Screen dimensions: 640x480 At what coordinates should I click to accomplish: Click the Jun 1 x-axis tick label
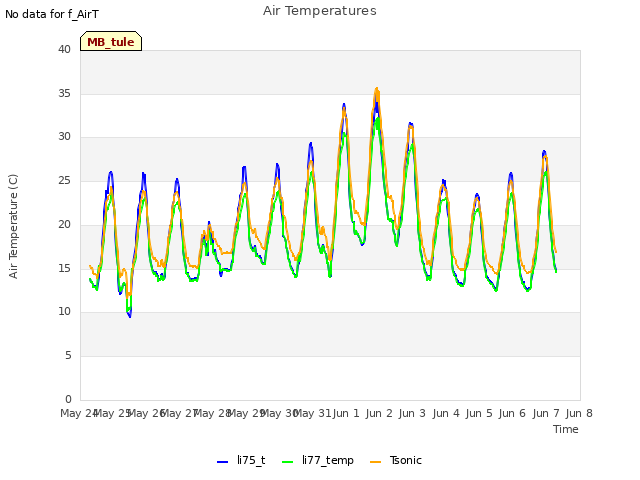(346, 413)
